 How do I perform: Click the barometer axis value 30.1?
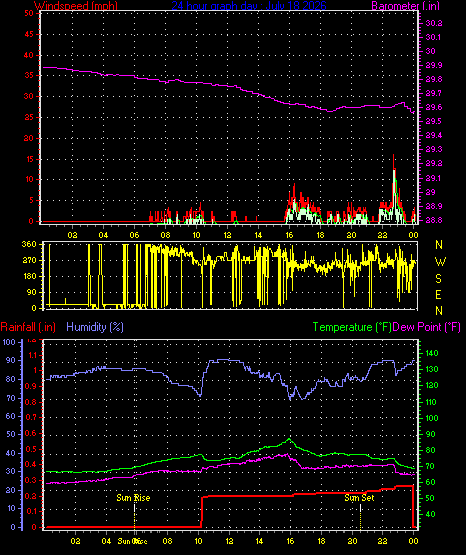point(434,37)
